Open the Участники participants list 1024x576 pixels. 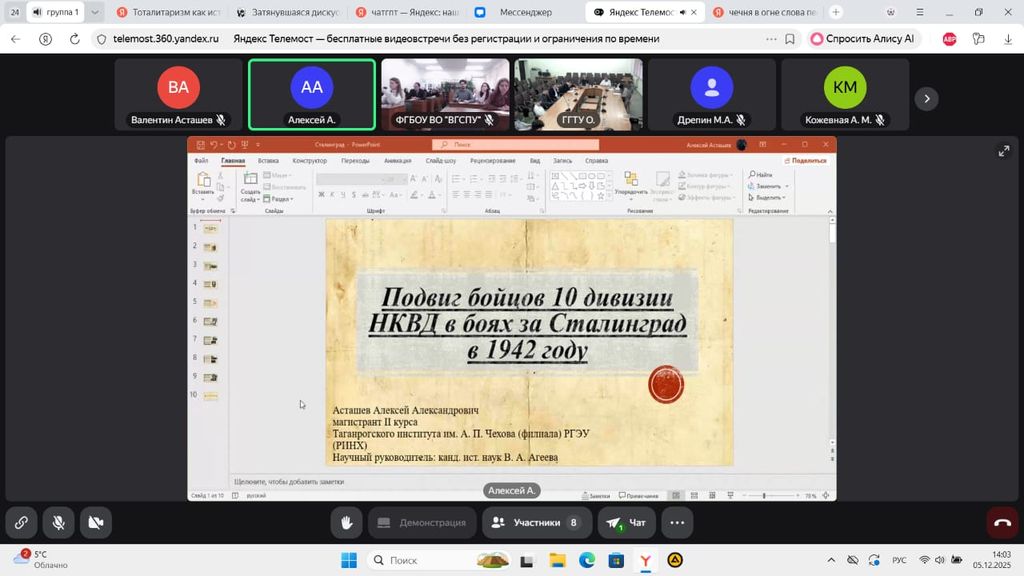pyautogui.click(x=536, y=522)
